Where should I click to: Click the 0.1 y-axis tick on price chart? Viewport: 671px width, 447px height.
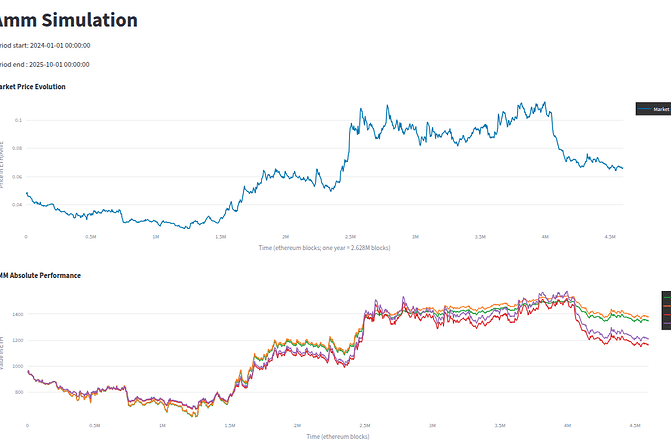tap(17, 120)
